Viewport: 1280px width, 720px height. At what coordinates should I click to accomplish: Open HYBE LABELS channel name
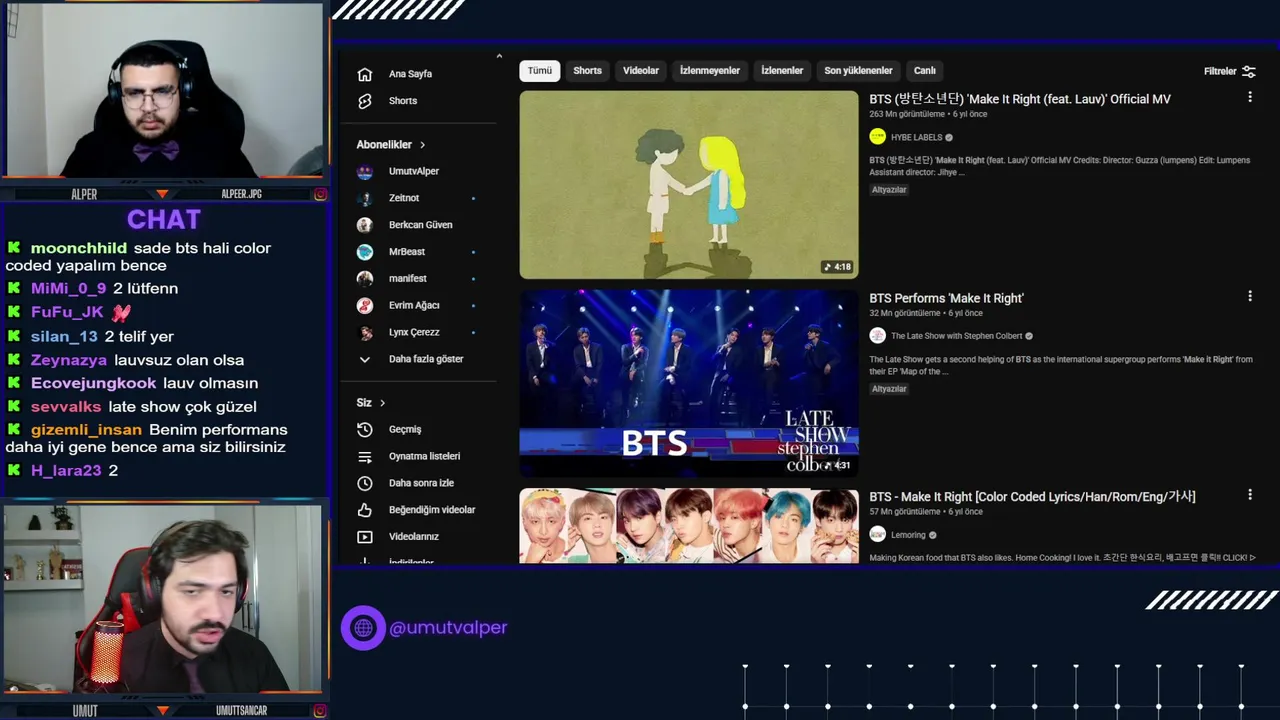(917, 138)
